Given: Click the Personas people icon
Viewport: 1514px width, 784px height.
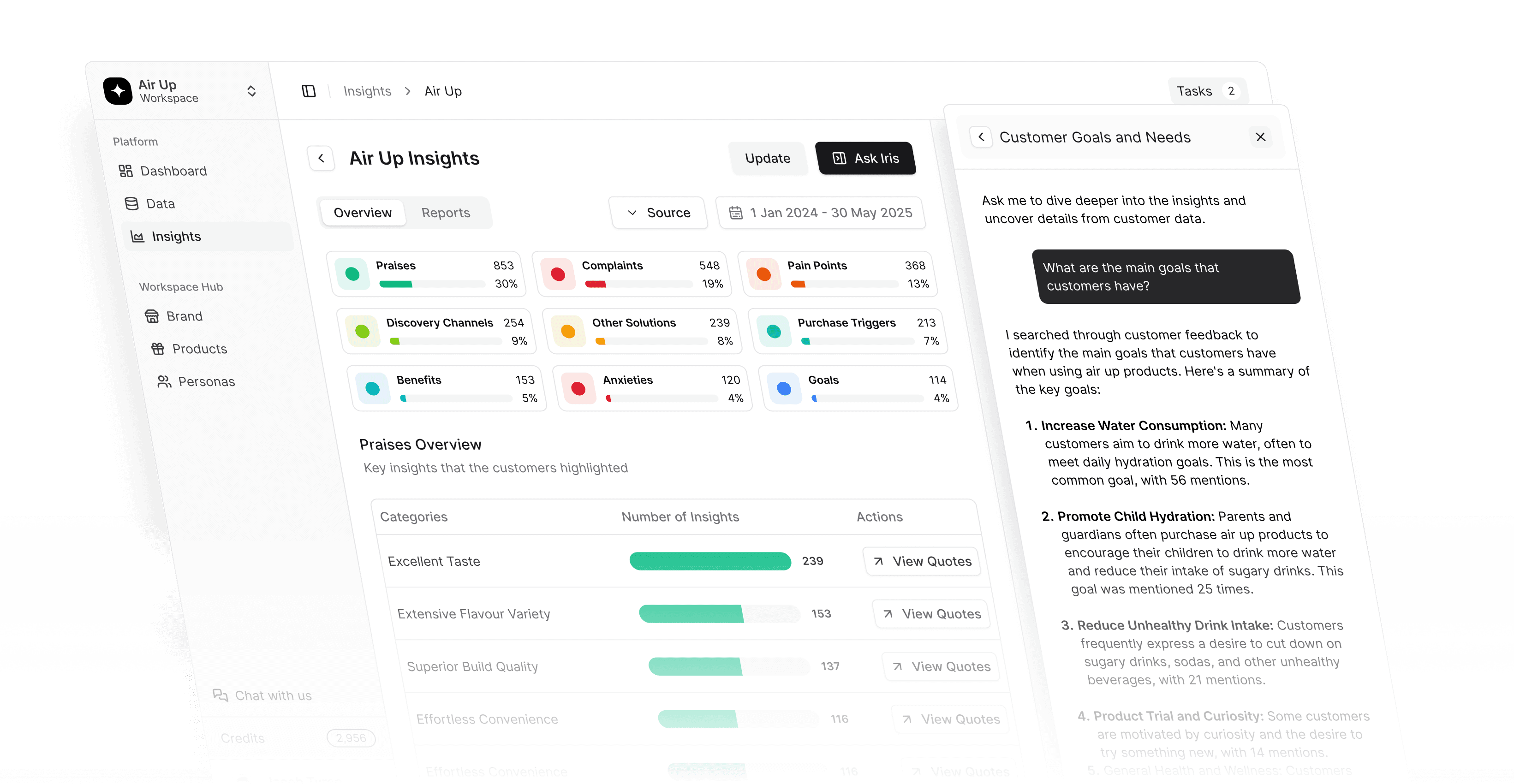Looking at the screenshot, I should [164, 381].
